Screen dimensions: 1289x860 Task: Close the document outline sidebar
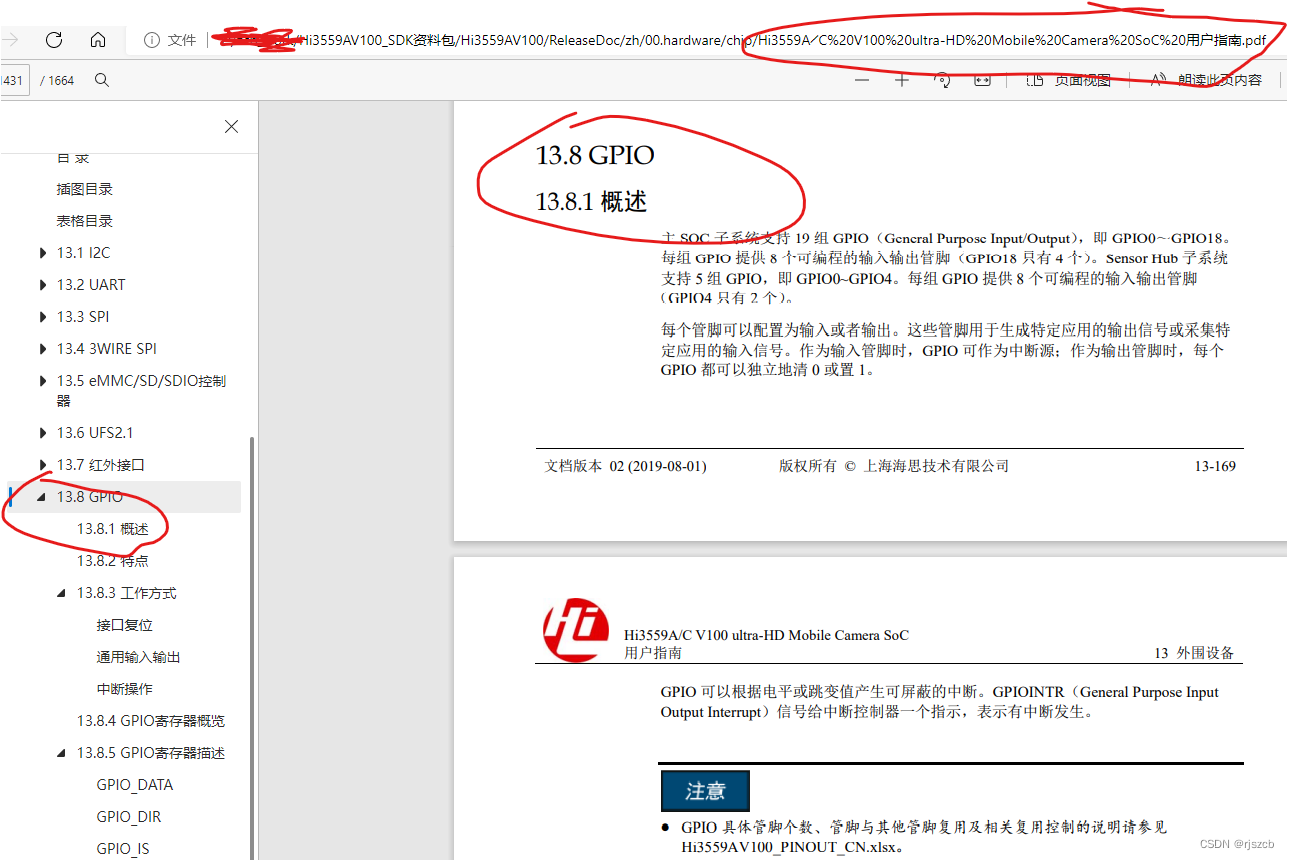coord(231,126)
